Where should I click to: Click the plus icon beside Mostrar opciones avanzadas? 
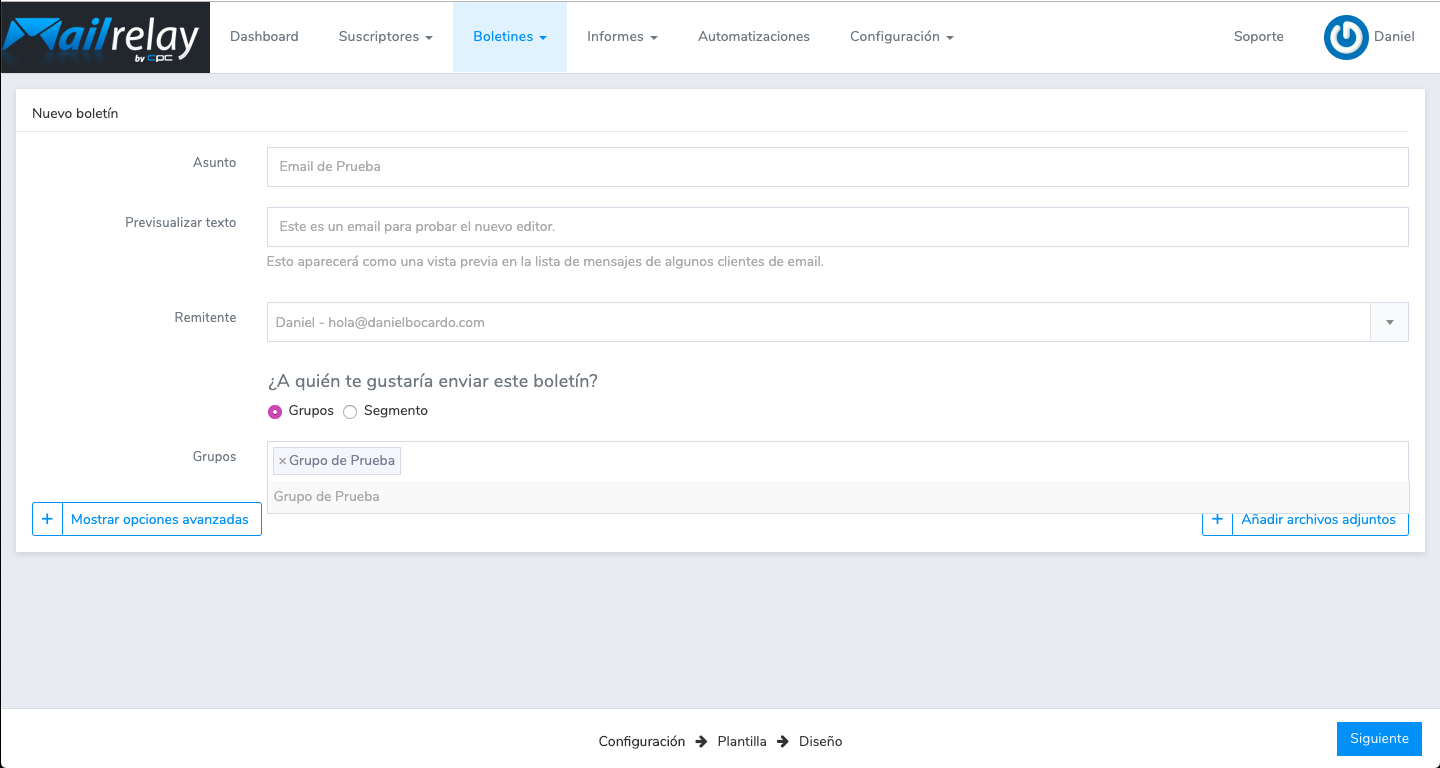tap(47, 519)
